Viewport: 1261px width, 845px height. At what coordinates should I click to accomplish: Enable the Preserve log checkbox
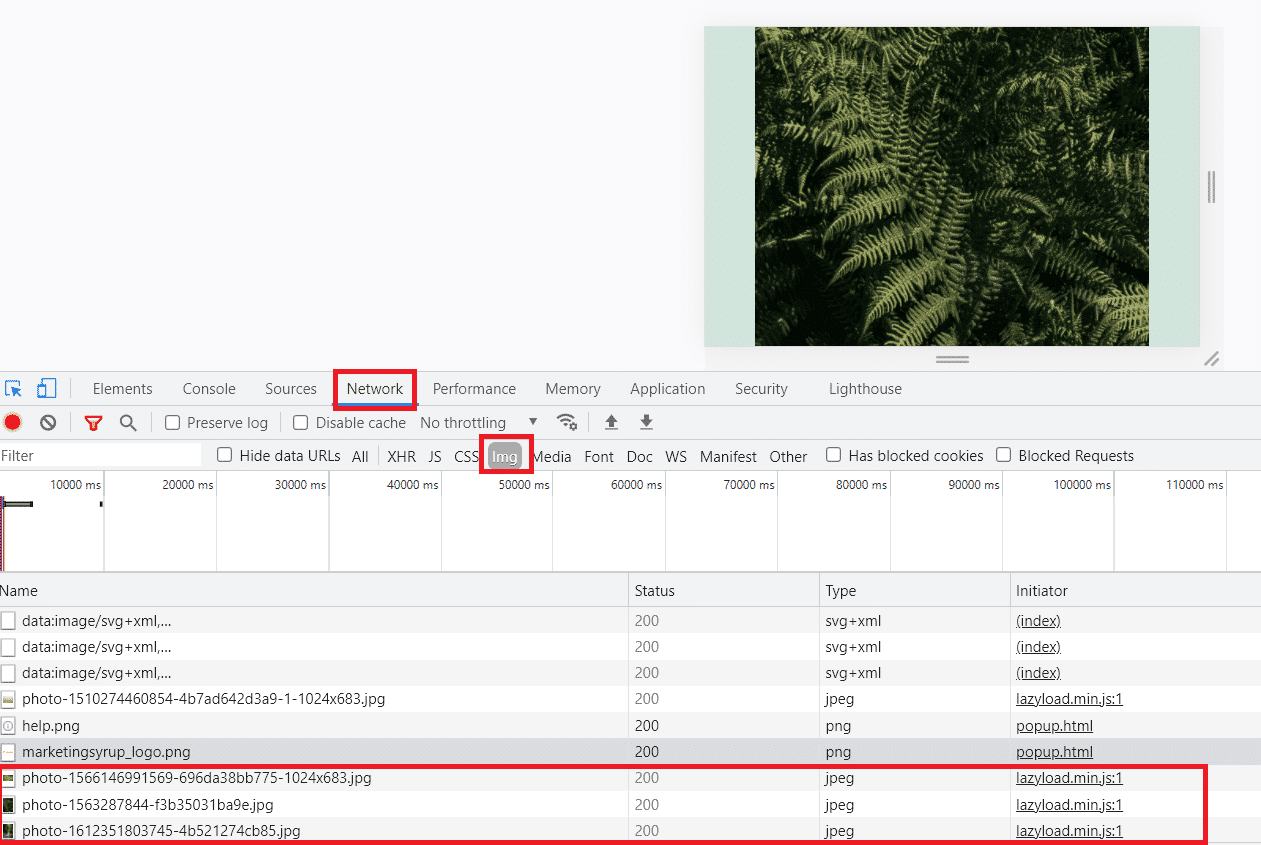coord(172,423)
